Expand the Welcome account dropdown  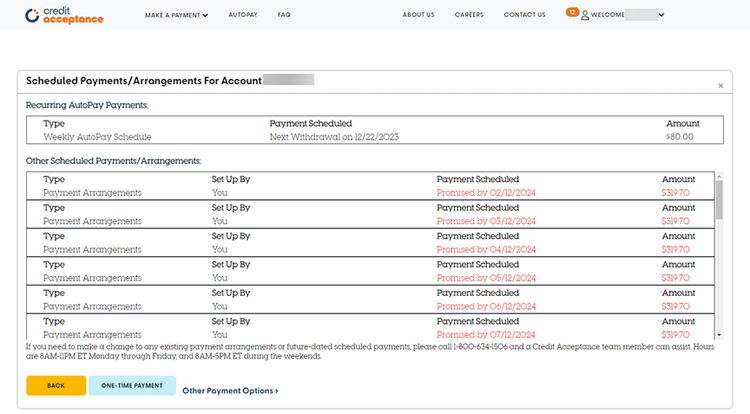pyautogui.click(x=661, y=15)
